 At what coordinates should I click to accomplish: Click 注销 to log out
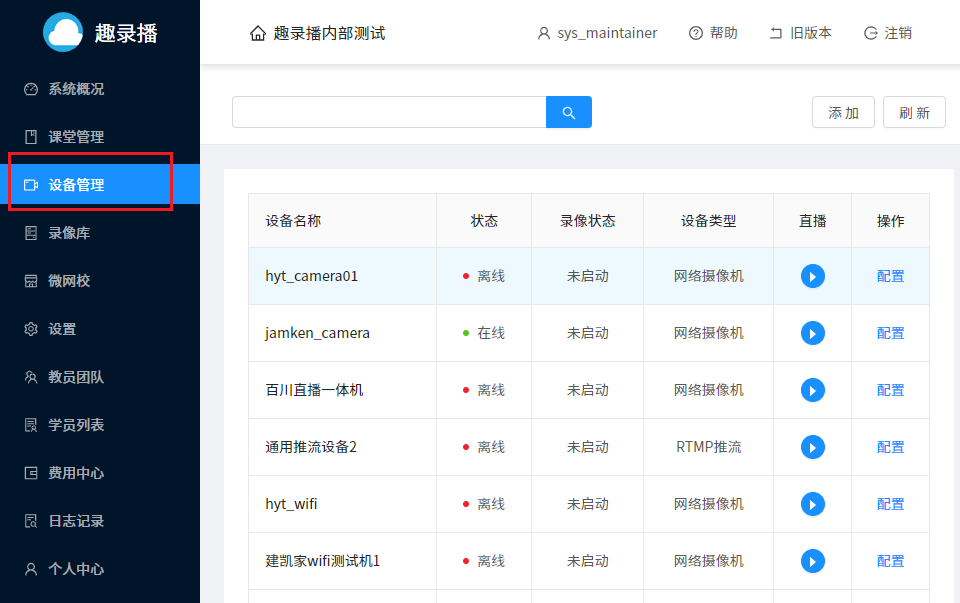(888, 33)
